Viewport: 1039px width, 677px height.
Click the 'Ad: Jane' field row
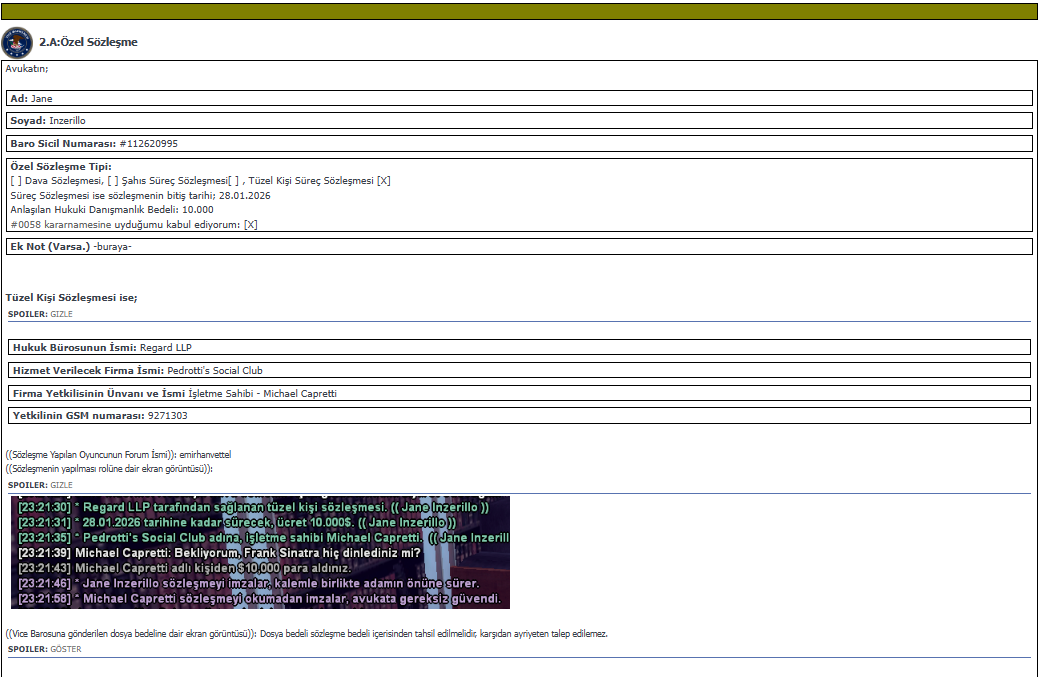click(x=520, y=98)
